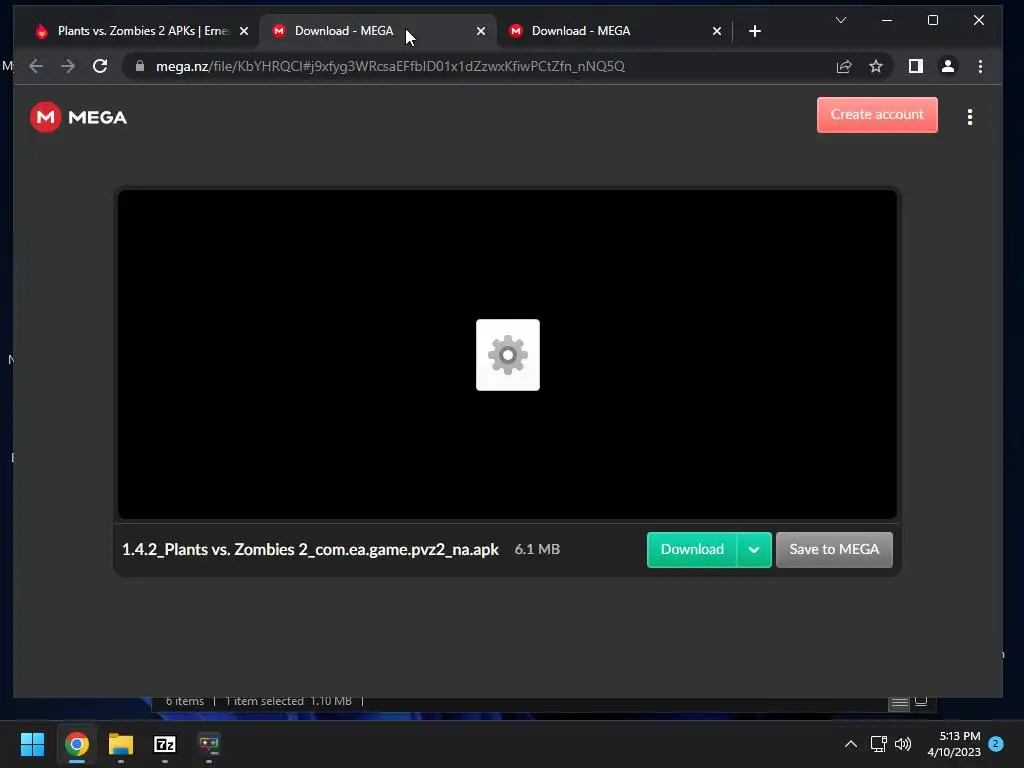
Task: Reload the MEGA page
Action: [x=100, y=66]
